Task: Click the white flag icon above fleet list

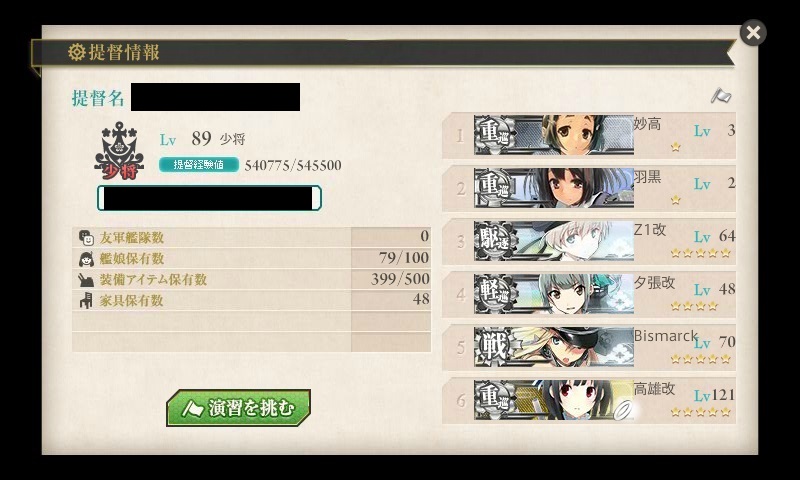Action: coord(721,95)
